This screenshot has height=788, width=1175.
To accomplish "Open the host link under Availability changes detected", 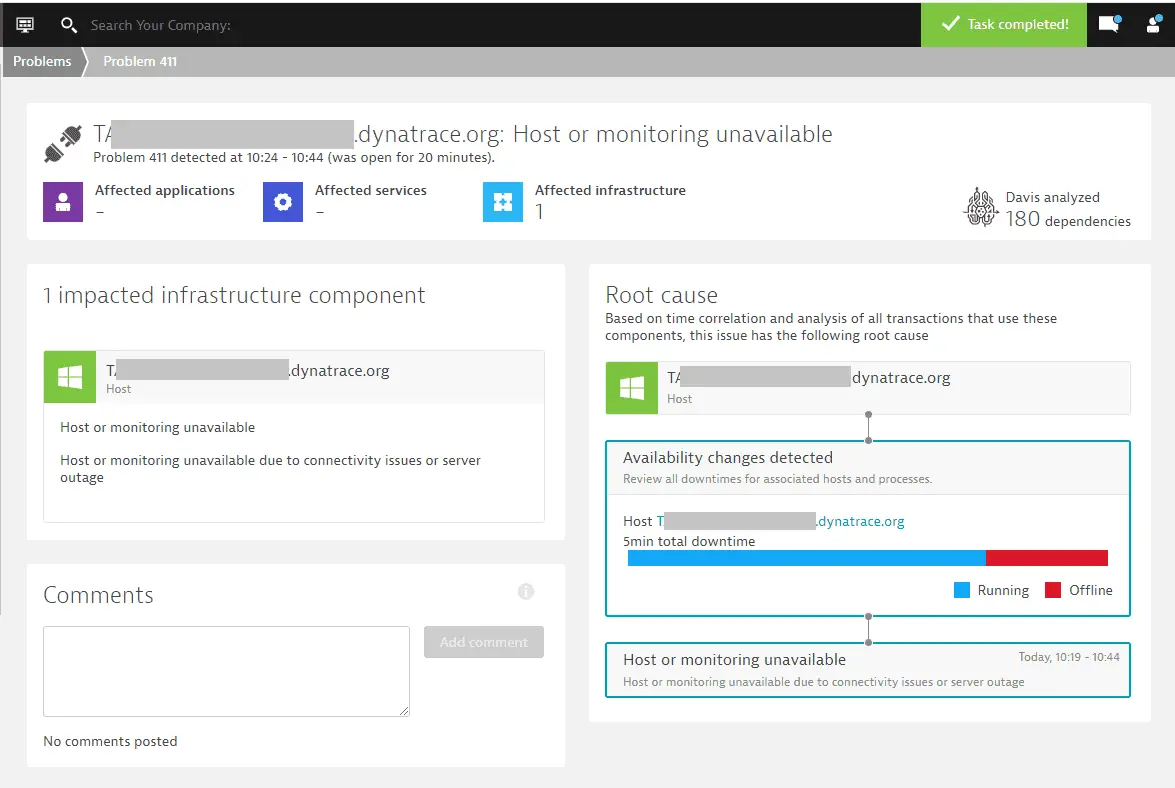I will [780, 521].
